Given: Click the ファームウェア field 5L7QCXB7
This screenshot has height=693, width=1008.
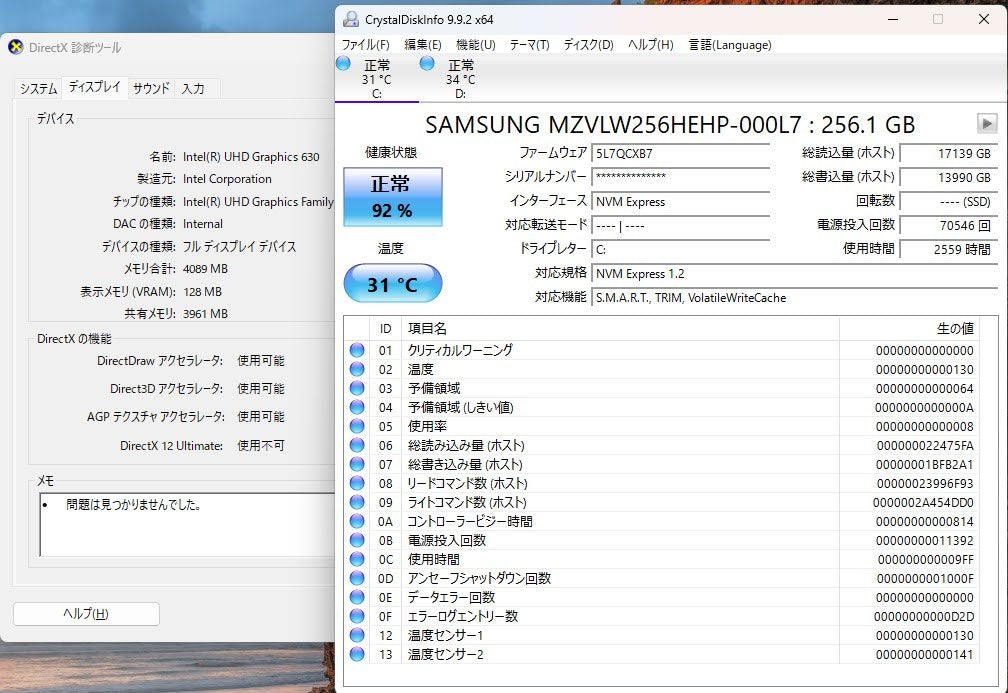Looking at the screenshot, I should click(680, 154).
